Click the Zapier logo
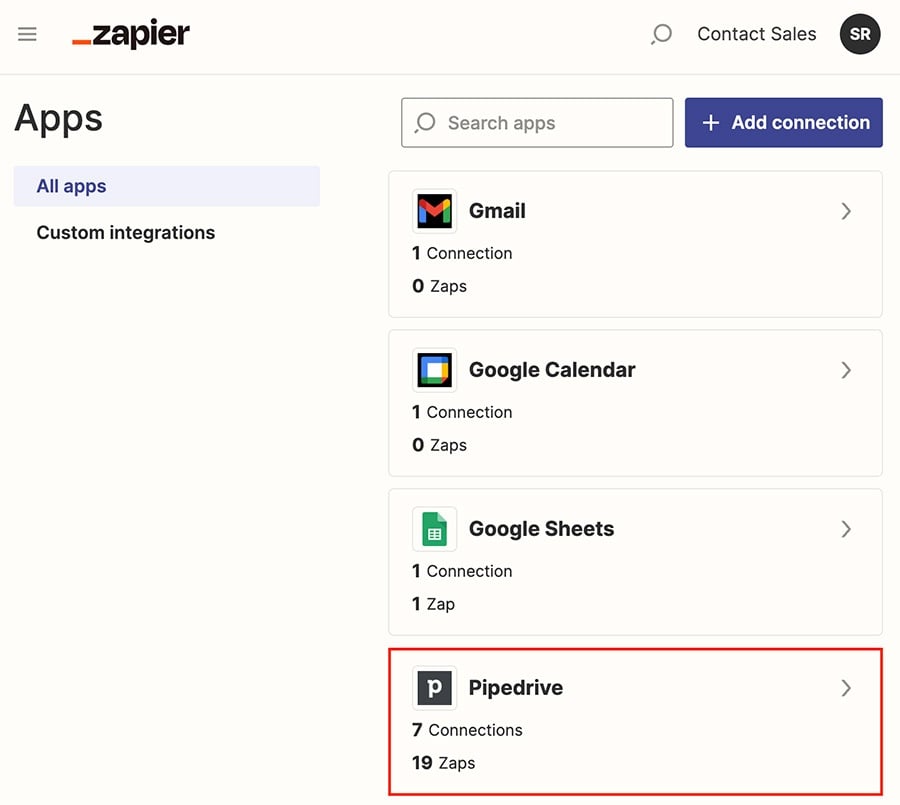900x805 pixels. tap(130, 33)
